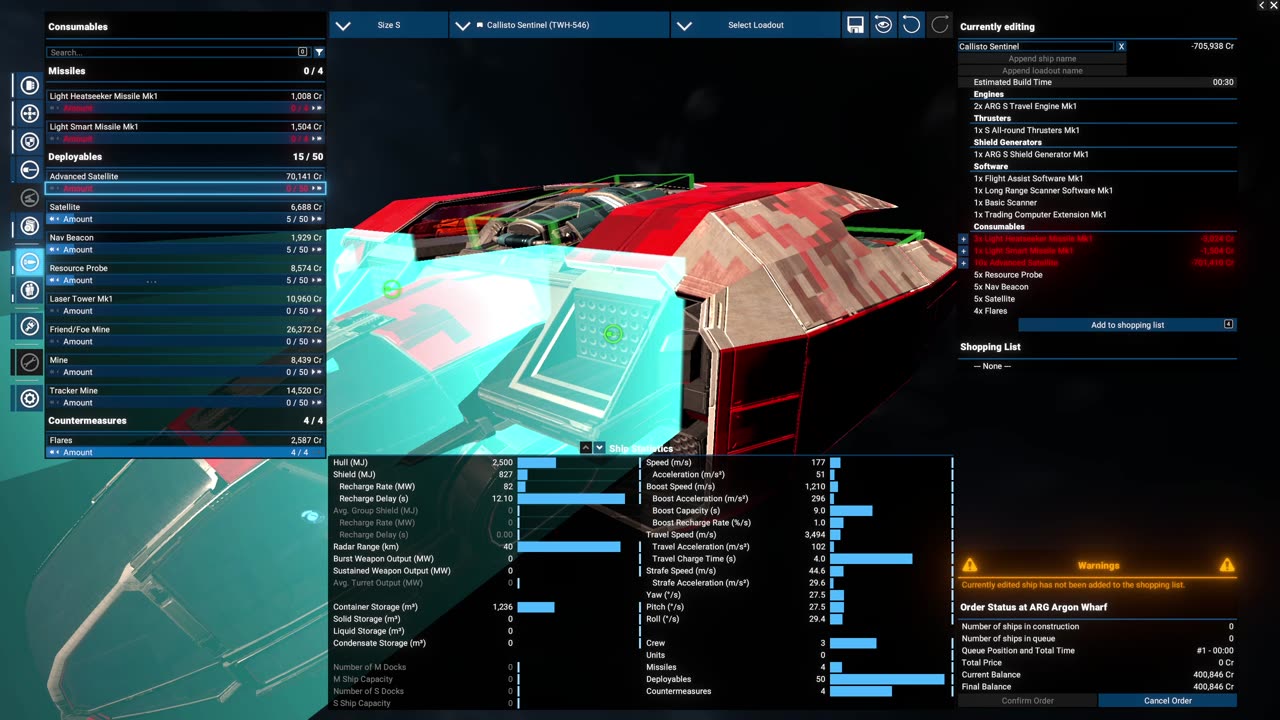Expand the Light Smart Missile Mk1 plus entry
The height and width of the screenshot is (720, 1280).
(x=963, y=251)
